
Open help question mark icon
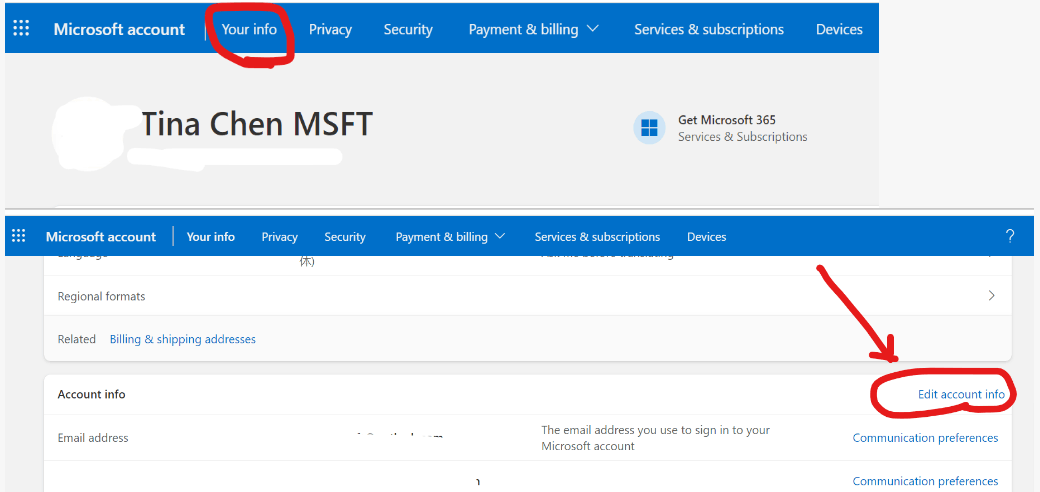[x=1009, y=236]
